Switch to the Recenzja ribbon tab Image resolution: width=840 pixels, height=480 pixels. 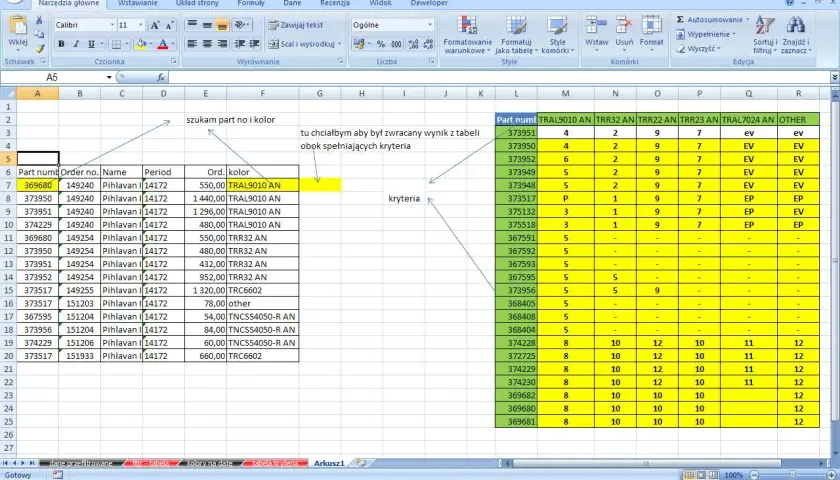(335, 3)
